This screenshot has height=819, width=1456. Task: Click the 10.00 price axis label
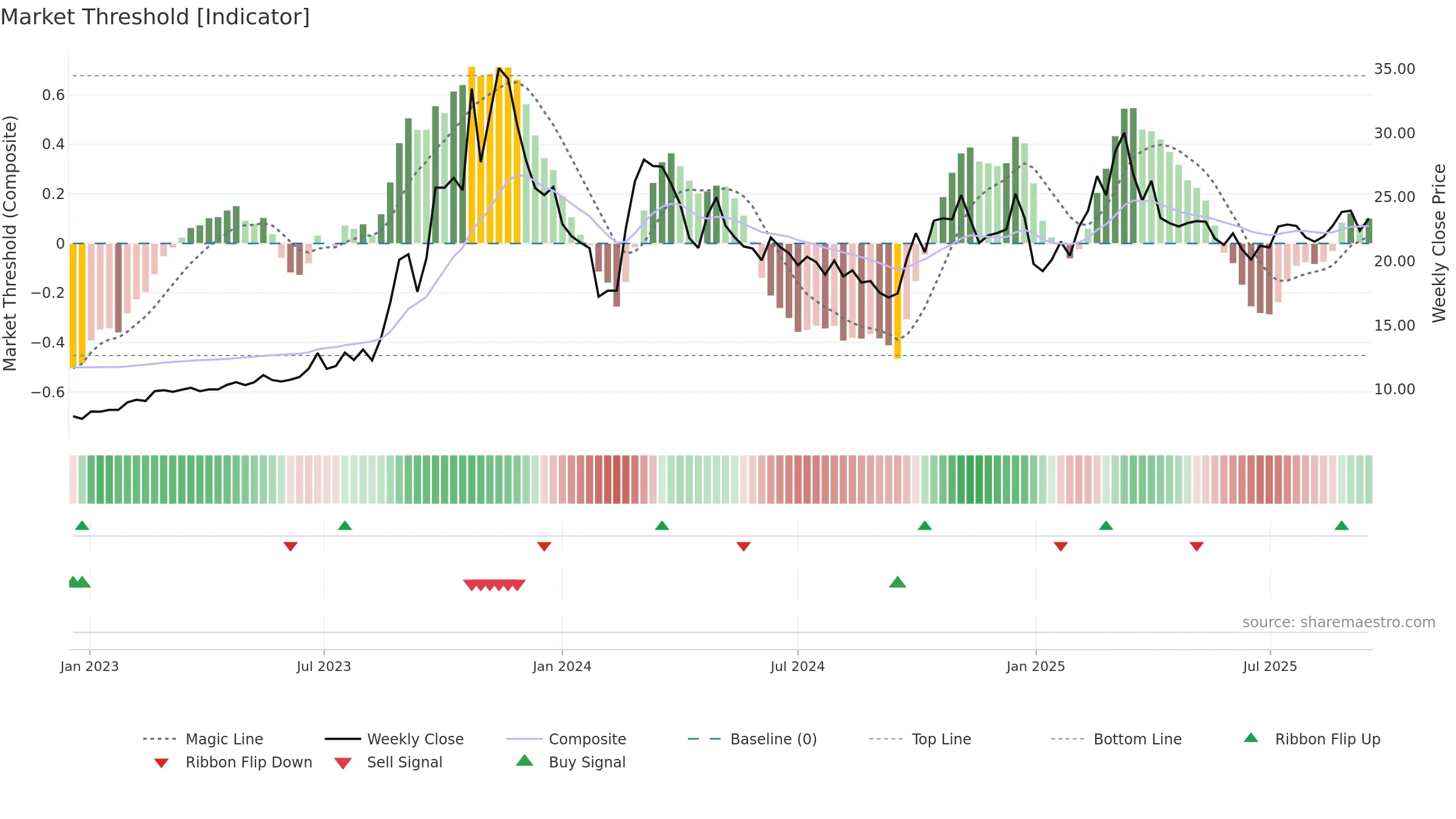1395,389
